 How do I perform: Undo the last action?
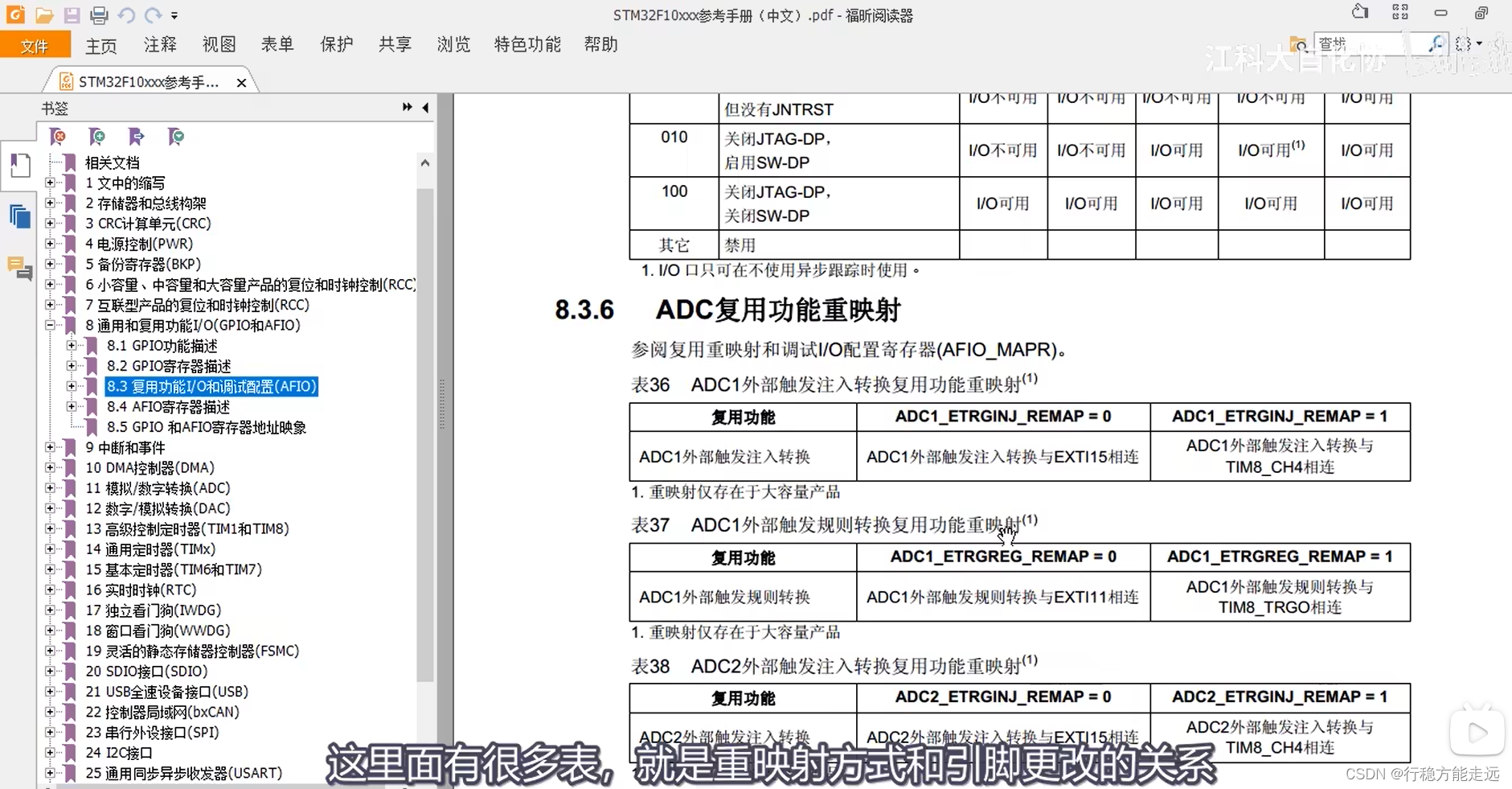click(126, 15)
